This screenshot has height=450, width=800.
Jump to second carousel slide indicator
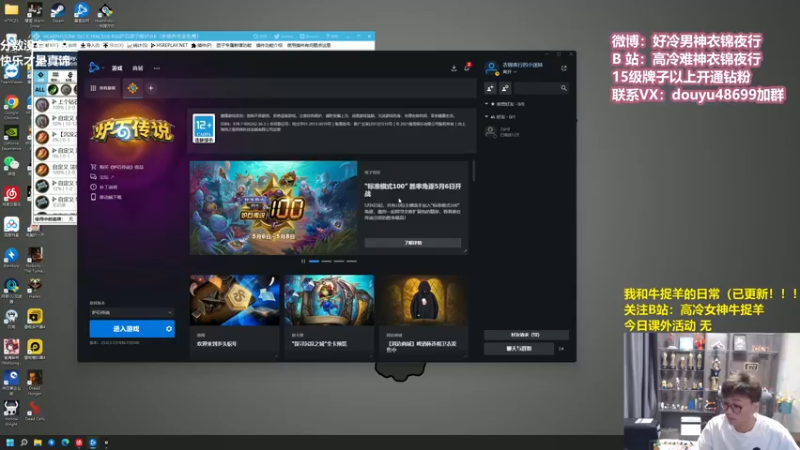pos(327,261)
